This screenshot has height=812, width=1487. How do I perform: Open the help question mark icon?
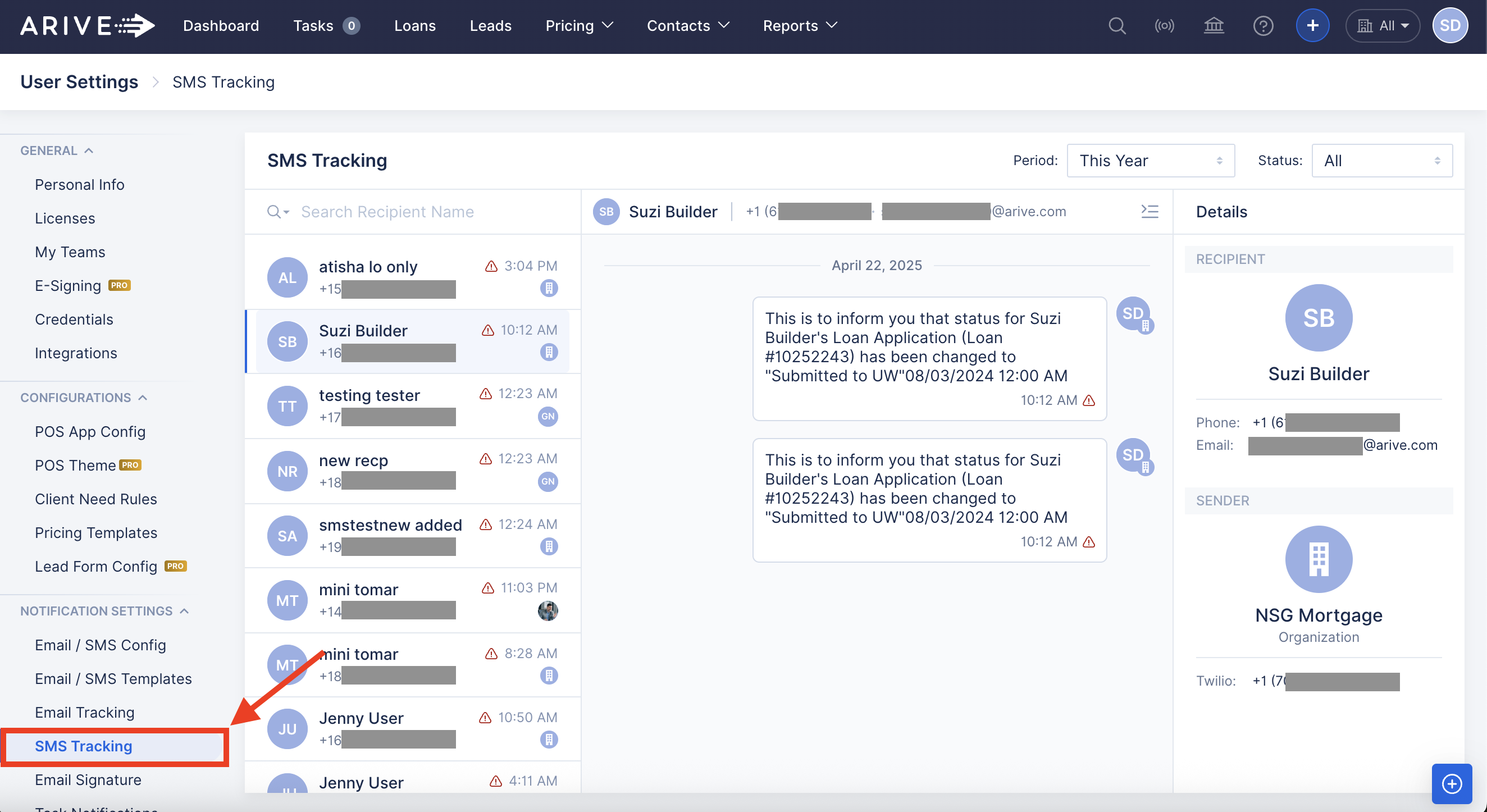pyautogui.click(x=1262, y=26)
